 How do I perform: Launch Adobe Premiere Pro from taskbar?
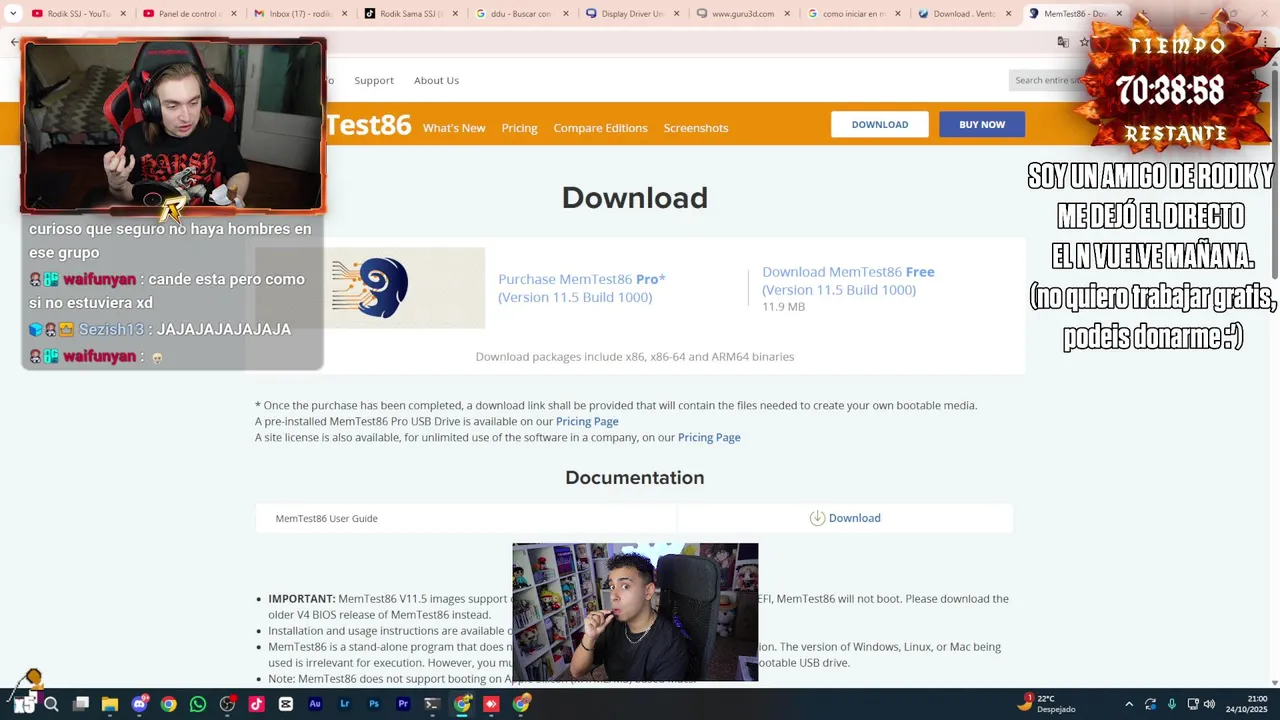403,704
